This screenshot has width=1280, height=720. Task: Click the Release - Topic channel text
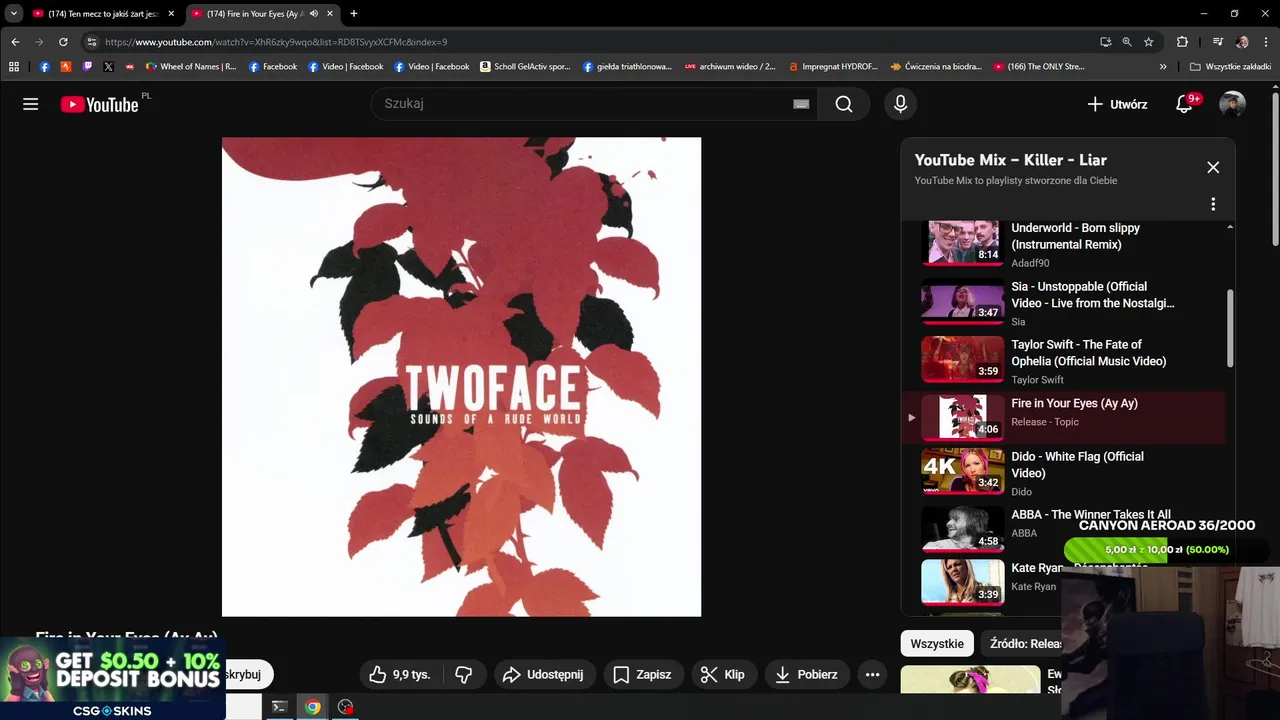point(1045,422)
